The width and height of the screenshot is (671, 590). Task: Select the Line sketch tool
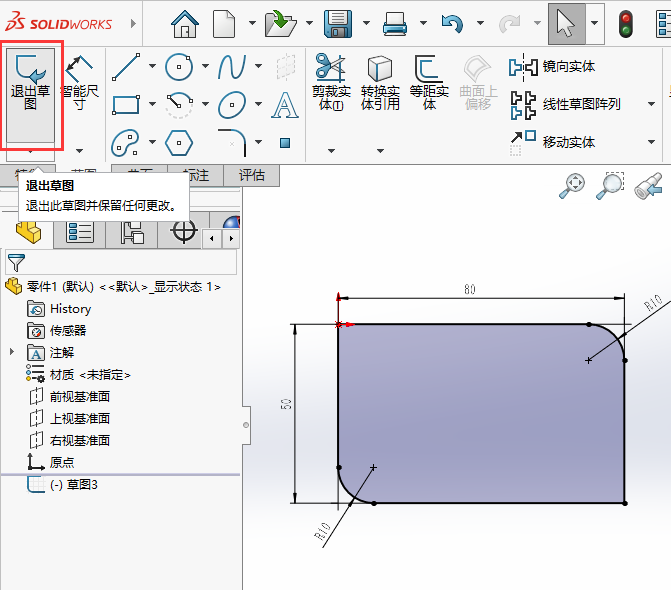point(126,67)
